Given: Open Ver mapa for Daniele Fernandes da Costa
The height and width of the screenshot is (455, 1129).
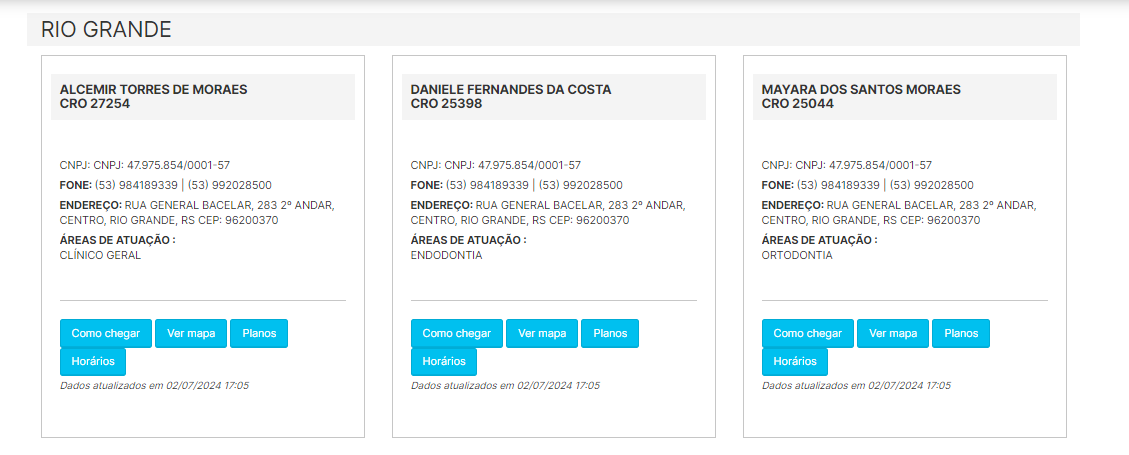Looking at the screenshot, I should pyautogui.click(x=542, y=333).
